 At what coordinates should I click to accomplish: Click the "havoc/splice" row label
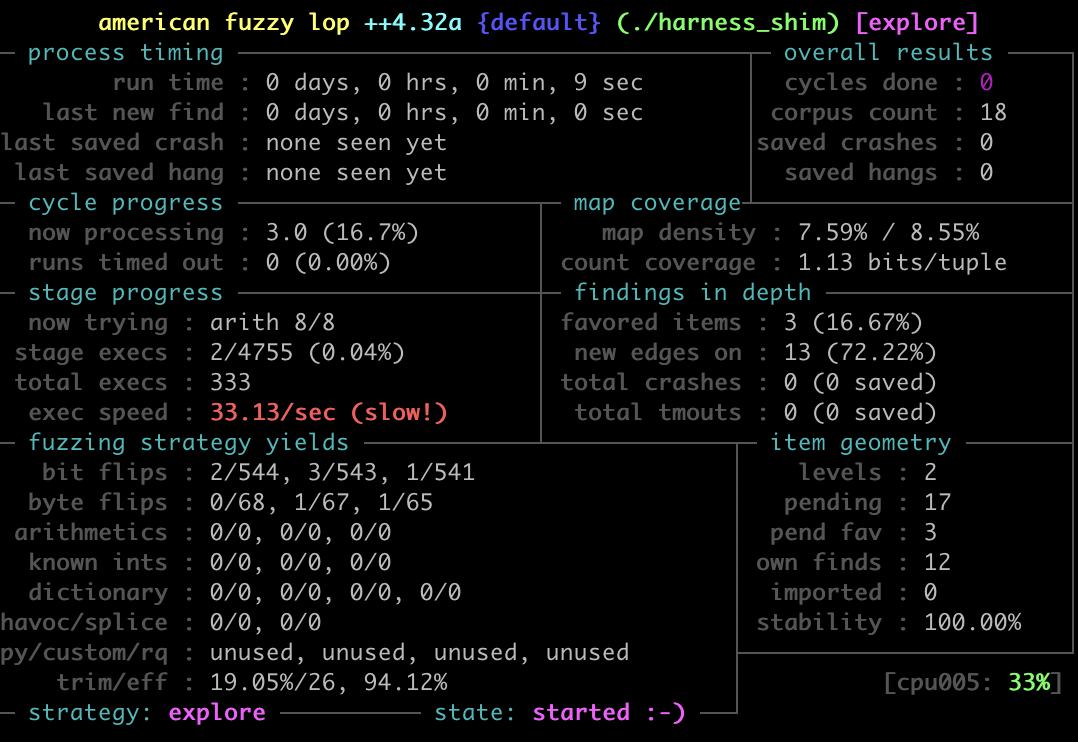tap(84, 623)
